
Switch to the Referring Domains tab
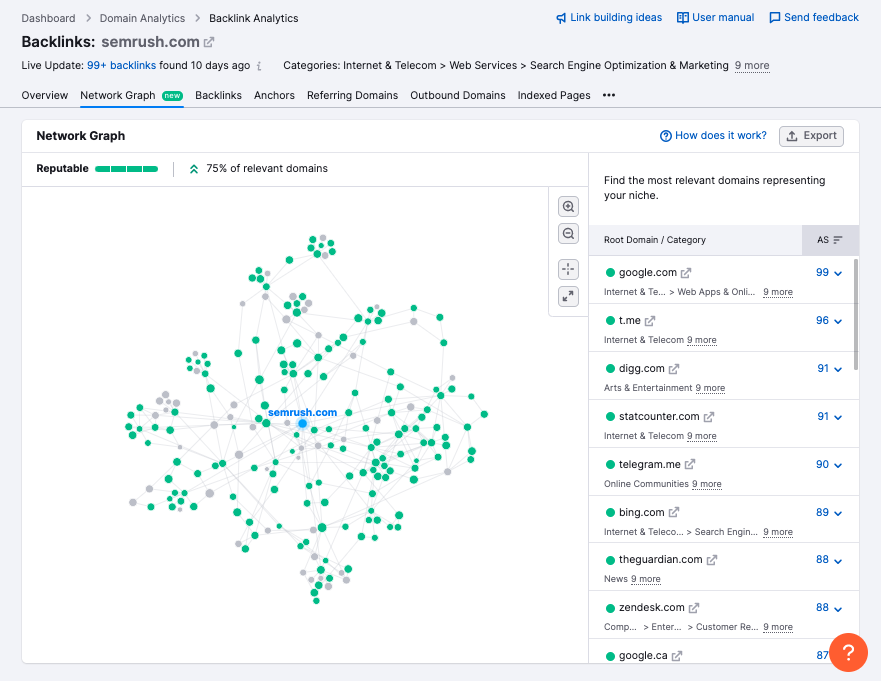coord(352,96)
